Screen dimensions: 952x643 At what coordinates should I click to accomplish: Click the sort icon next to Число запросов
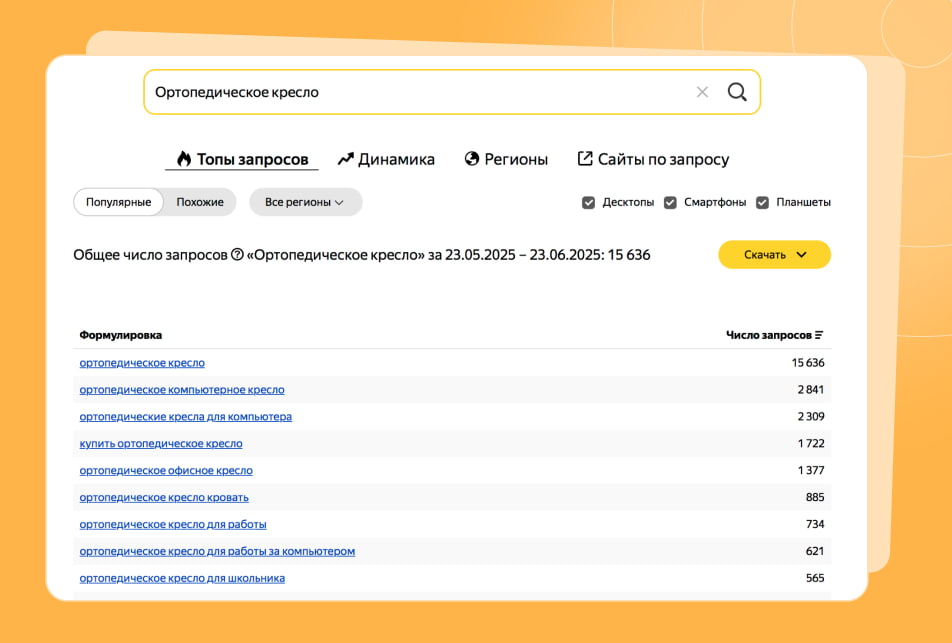(819, 335)
